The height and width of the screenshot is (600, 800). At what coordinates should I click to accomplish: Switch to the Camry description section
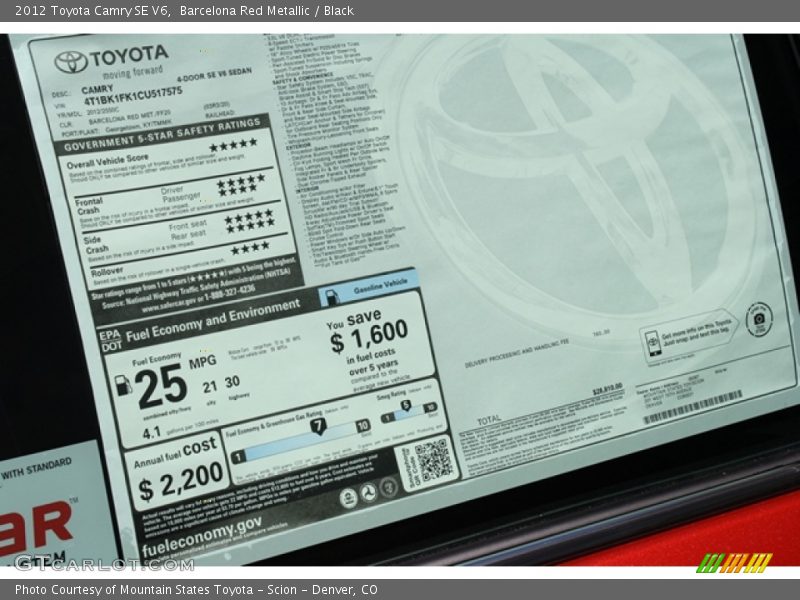(99, 87)
